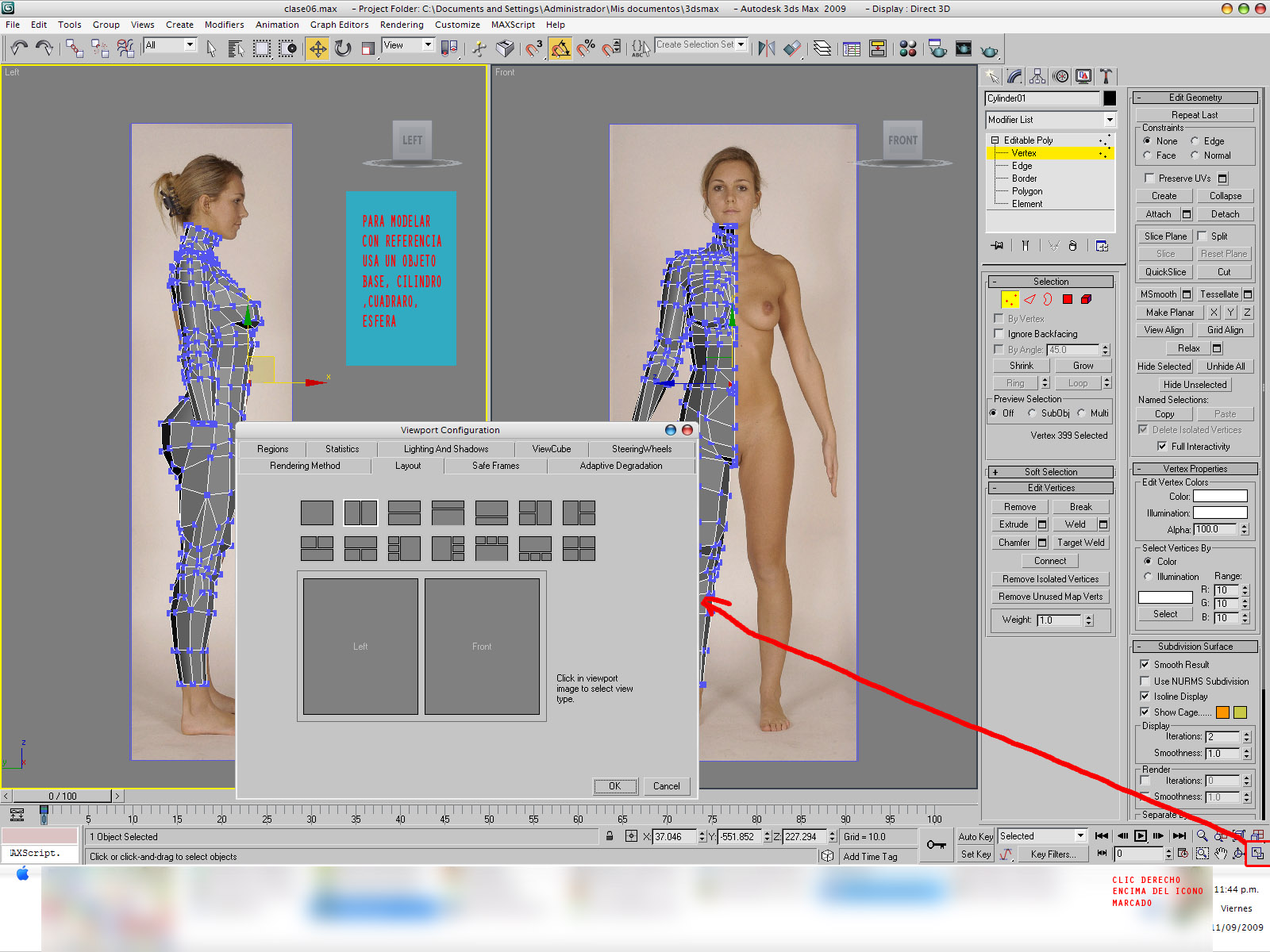
Task: Jump to the end of the animation
Action: point(1180,835)
